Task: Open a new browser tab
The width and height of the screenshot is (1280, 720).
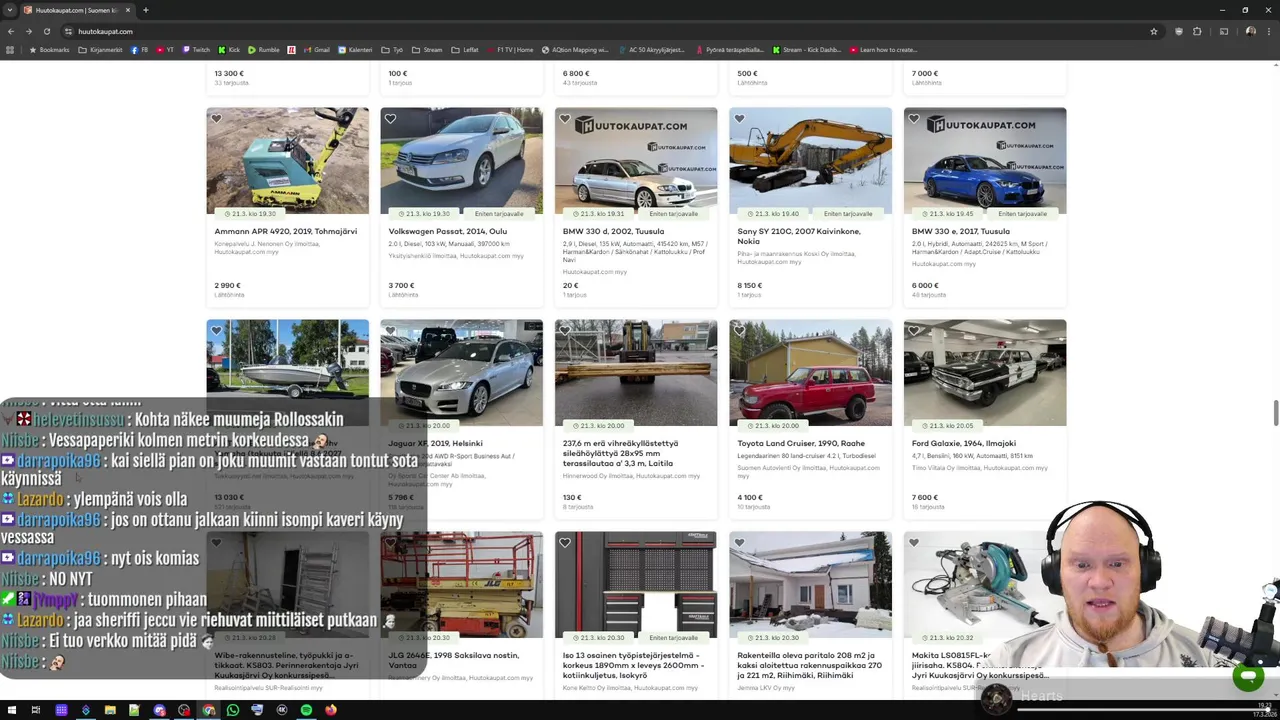Action: pyautogui.click(x=145, y=10)
